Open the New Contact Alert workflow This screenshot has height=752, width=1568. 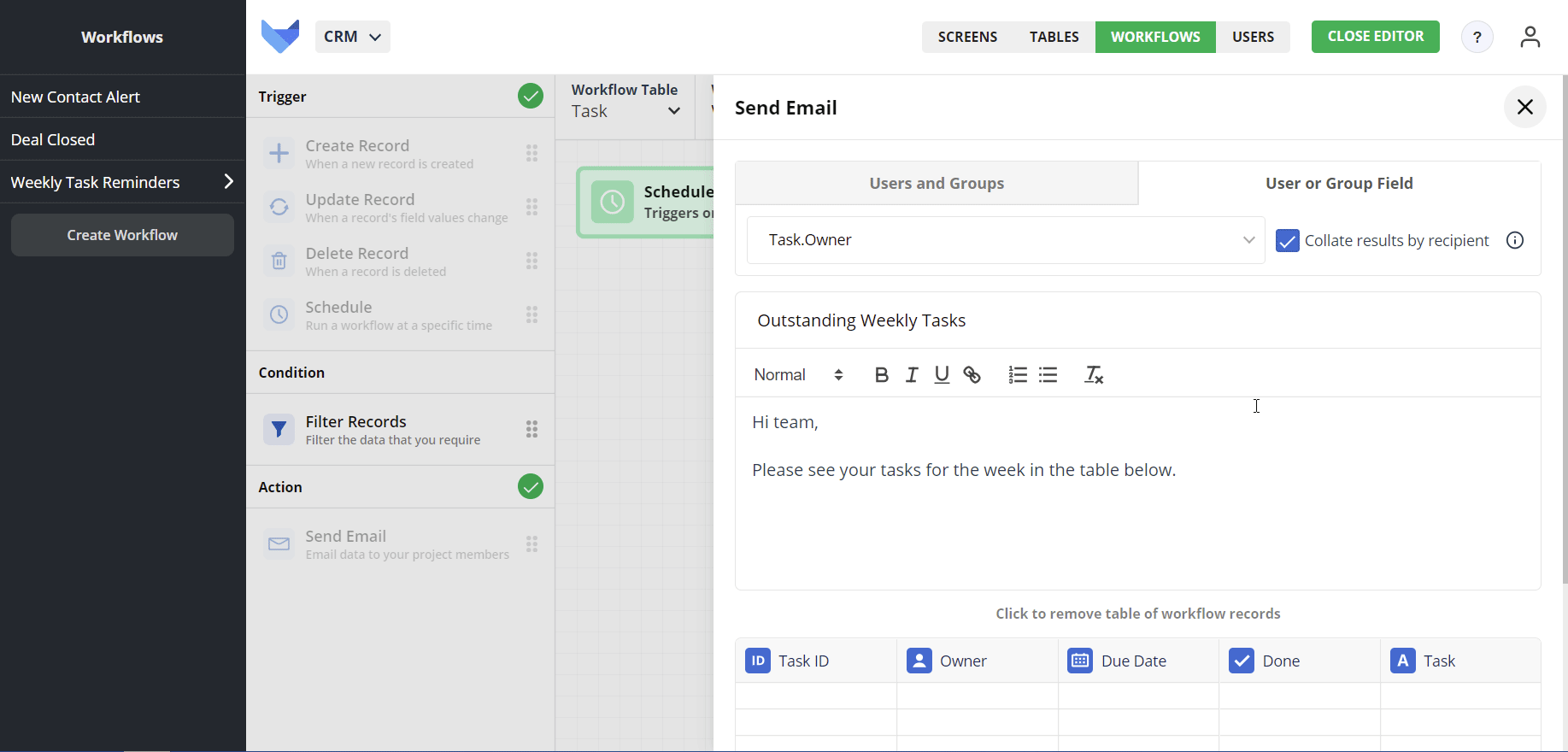coord(123,97)
